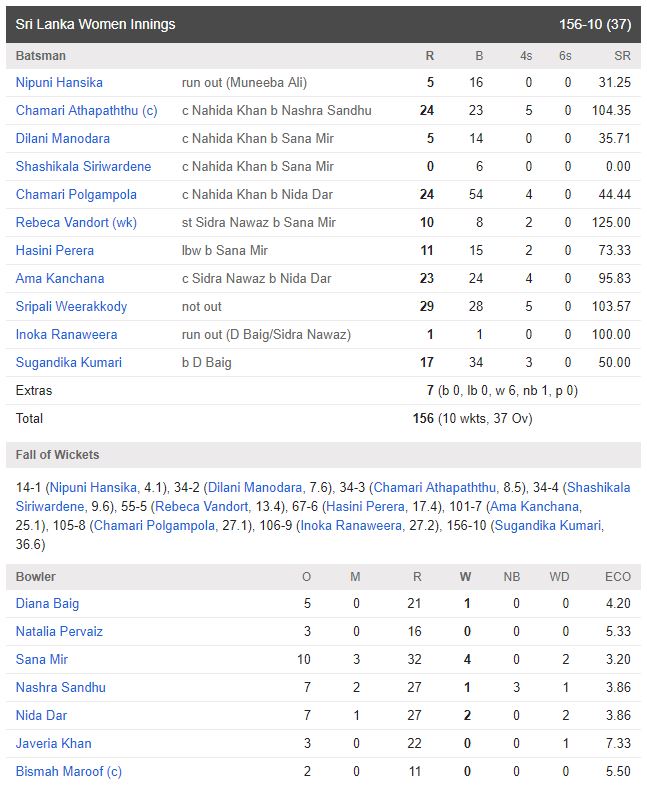Click Sripali Weerakkody player link

(x=71, y=306)
